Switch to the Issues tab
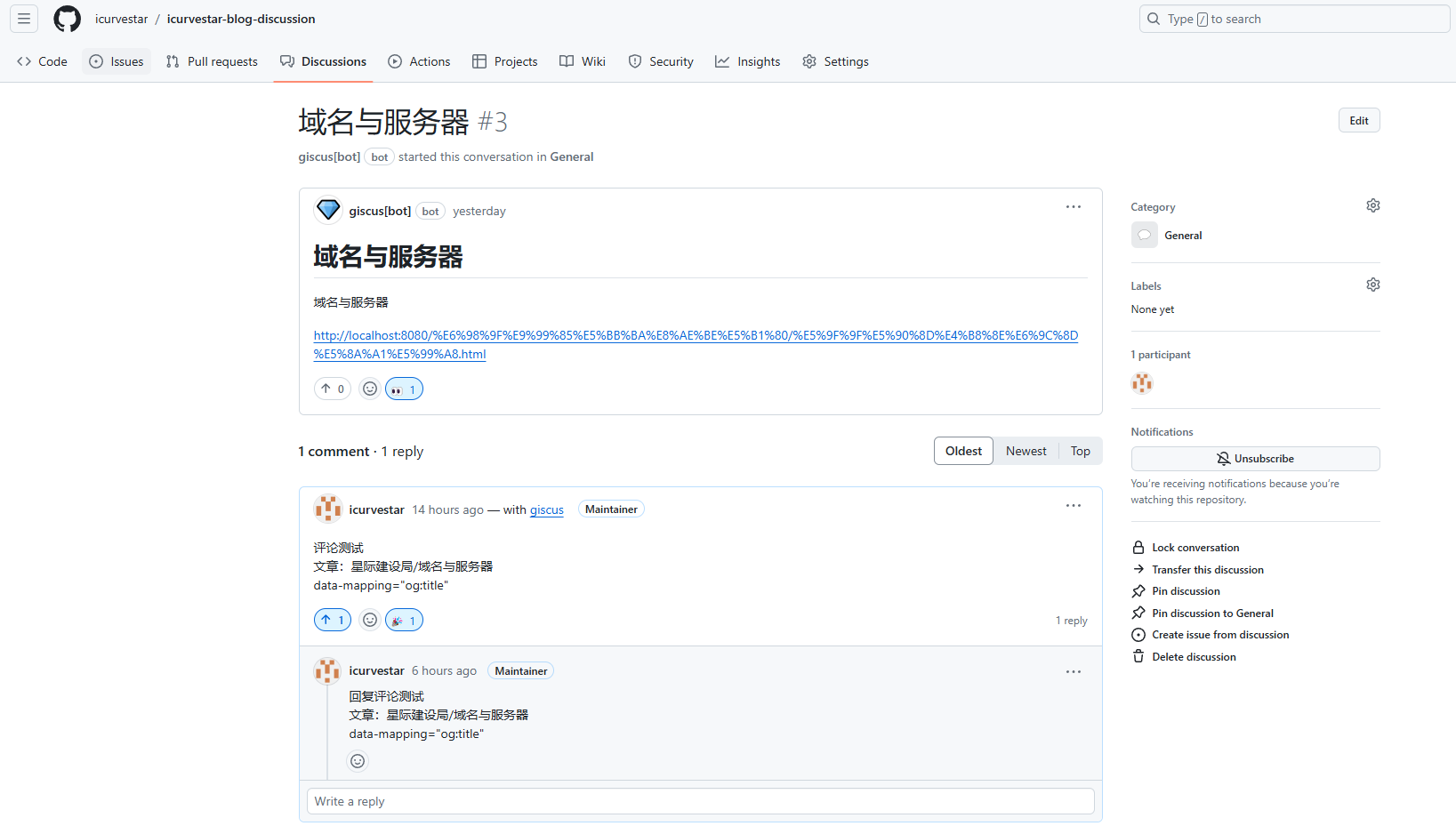 (117, 61)
